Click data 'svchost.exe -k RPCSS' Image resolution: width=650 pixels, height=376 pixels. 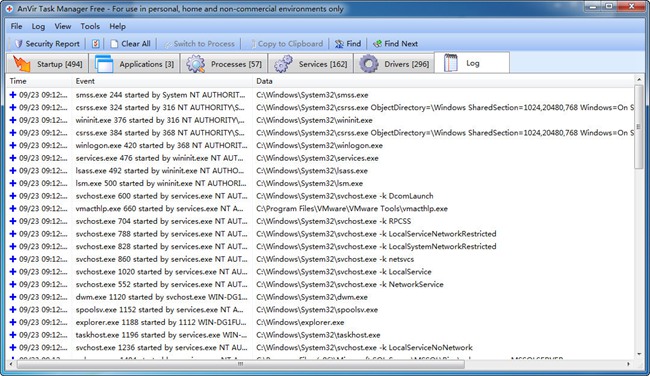pos(334,221)
